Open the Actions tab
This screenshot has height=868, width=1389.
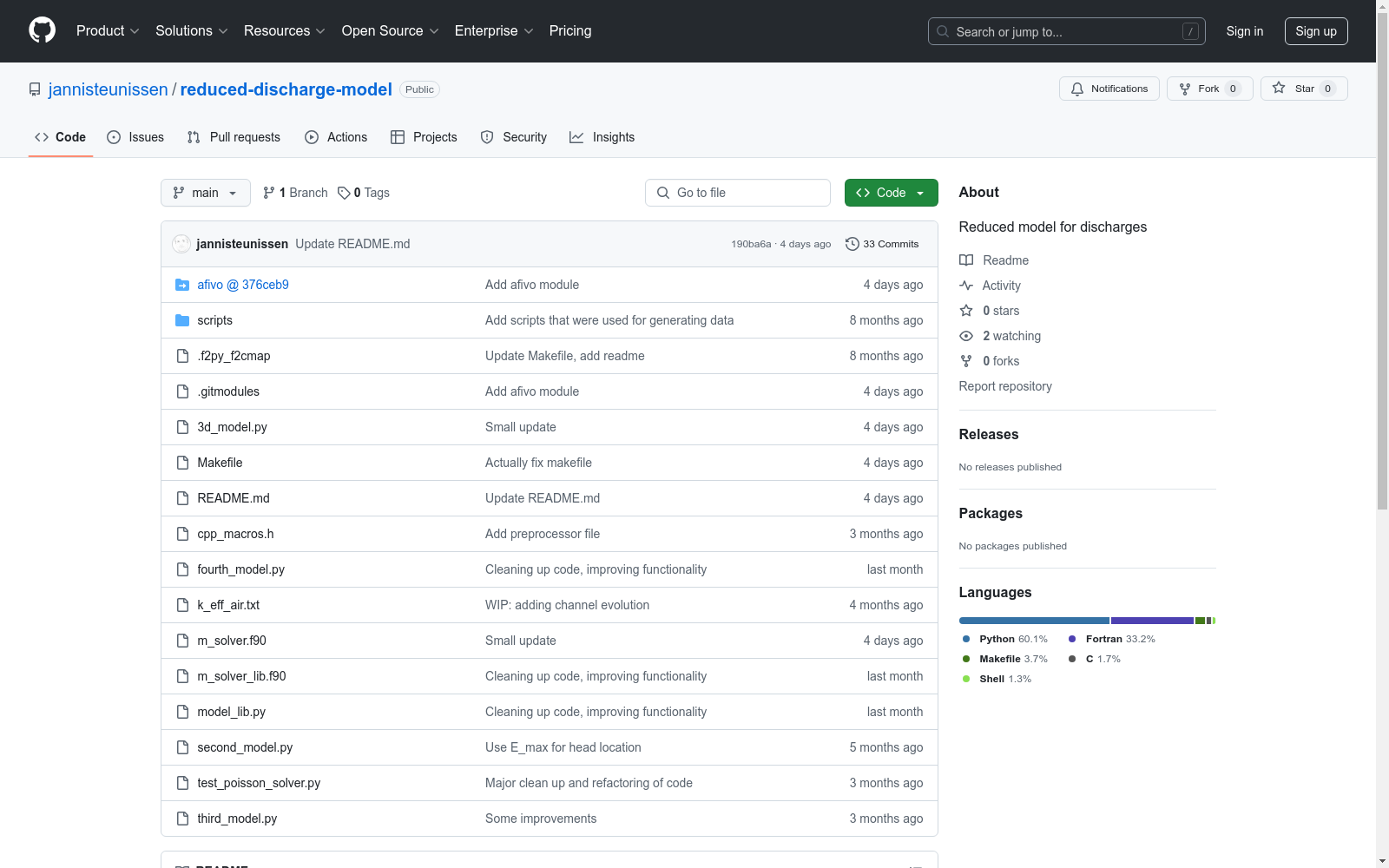(336, 137)
